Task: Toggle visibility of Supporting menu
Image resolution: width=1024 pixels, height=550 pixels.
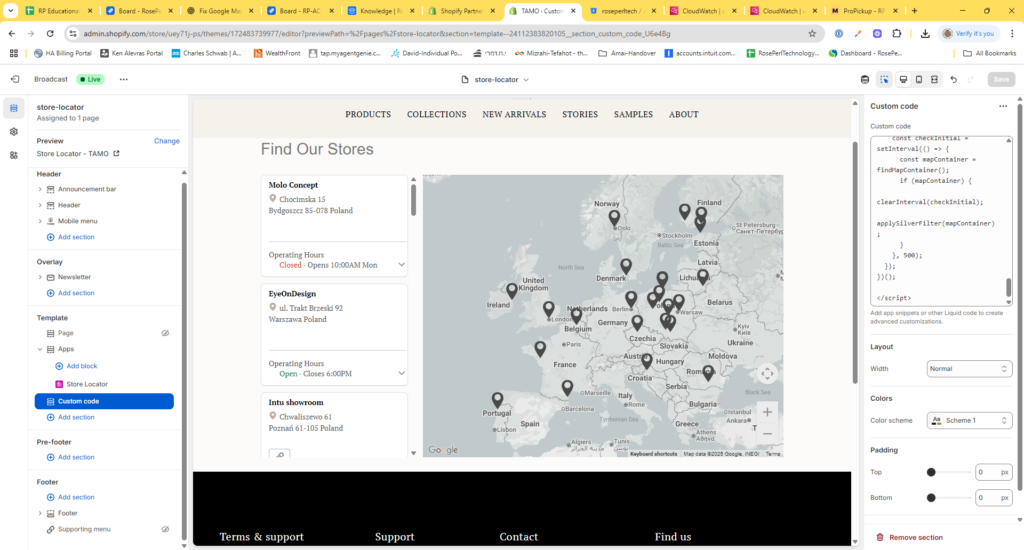Action: 166,529
